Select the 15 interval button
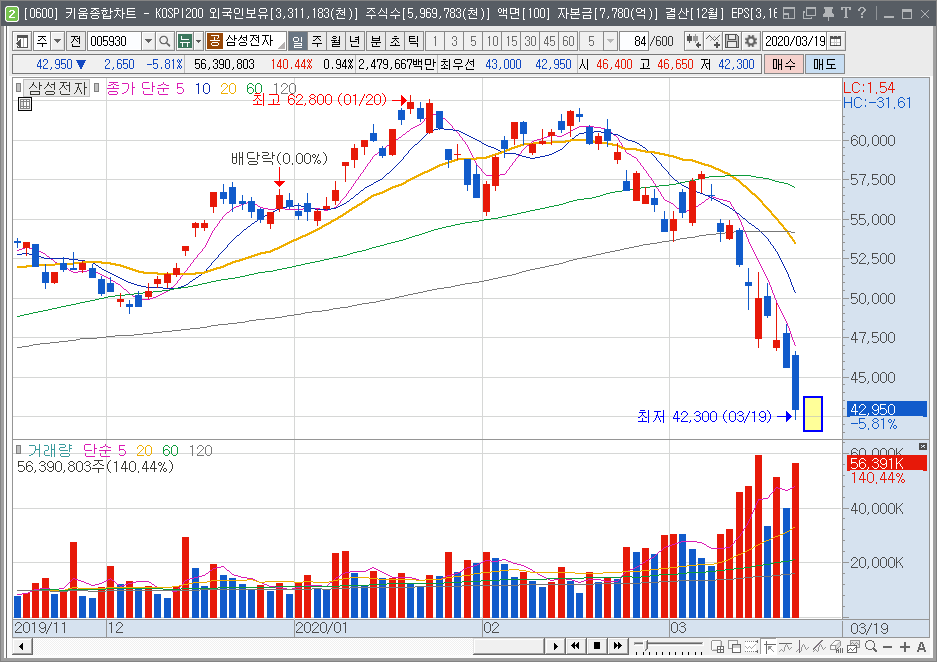Screen dimensions: 937x662 click(x=512, y=41)
